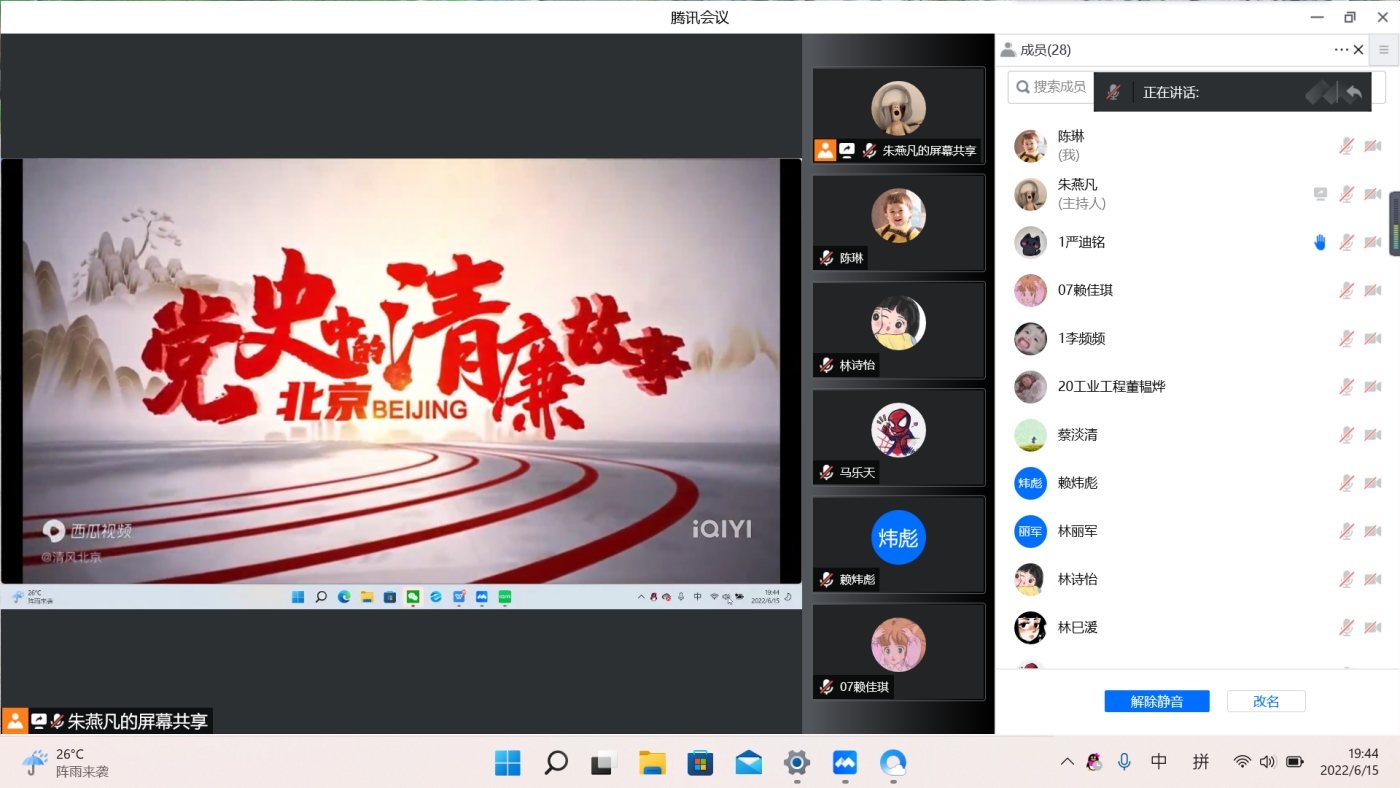The width and height of the screenshot is (1400, 788).
Task: Toggle the camera icon for 陈琳 (我)
Action: 1373,146
